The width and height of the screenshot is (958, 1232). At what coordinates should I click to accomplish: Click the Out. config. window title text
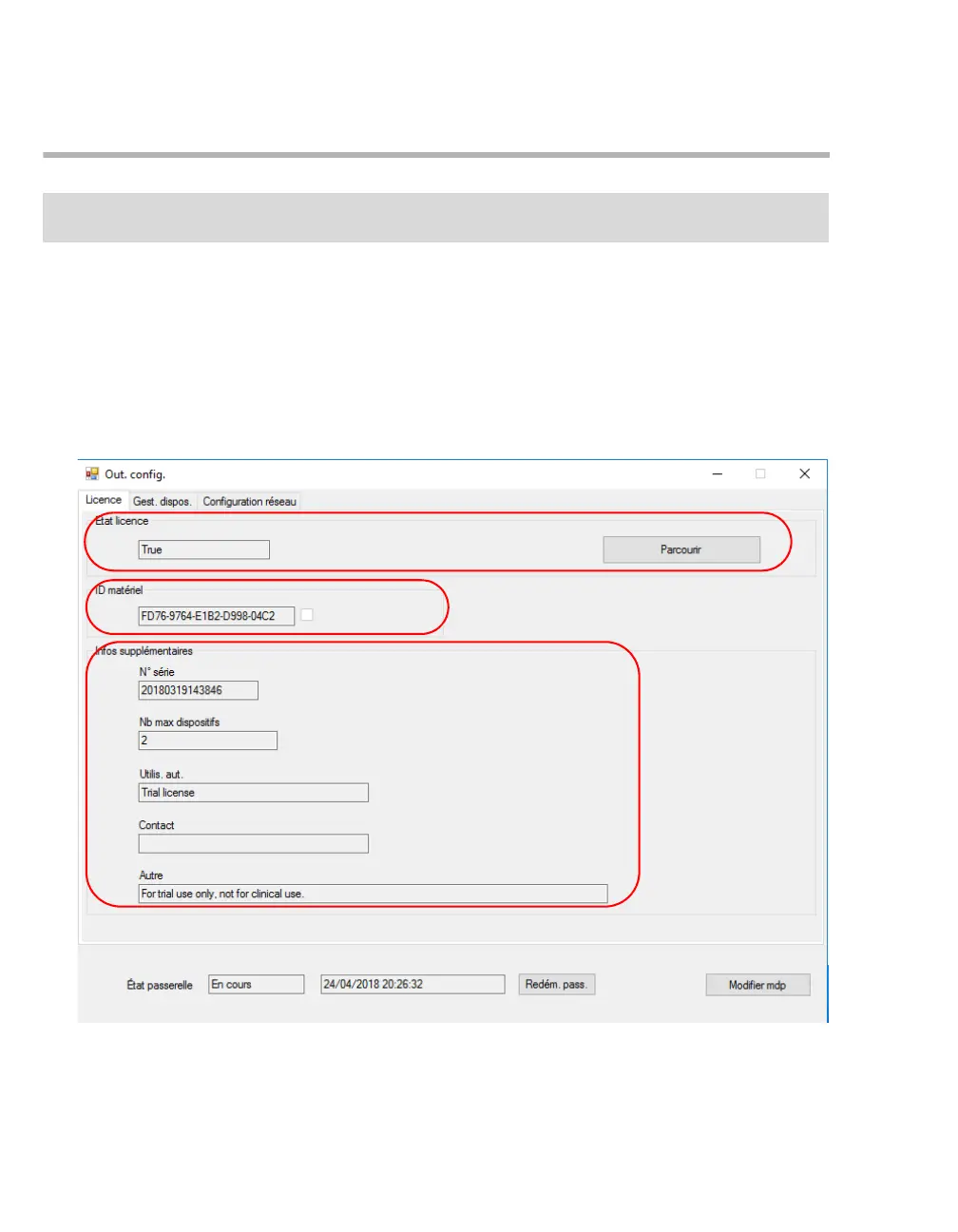coord(135,474)
